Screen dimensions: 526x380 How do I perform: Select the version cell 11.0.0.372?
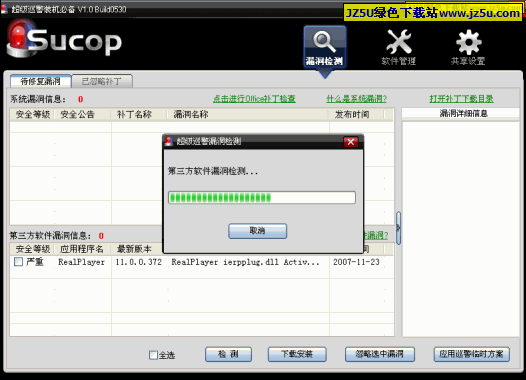(139, 262)
